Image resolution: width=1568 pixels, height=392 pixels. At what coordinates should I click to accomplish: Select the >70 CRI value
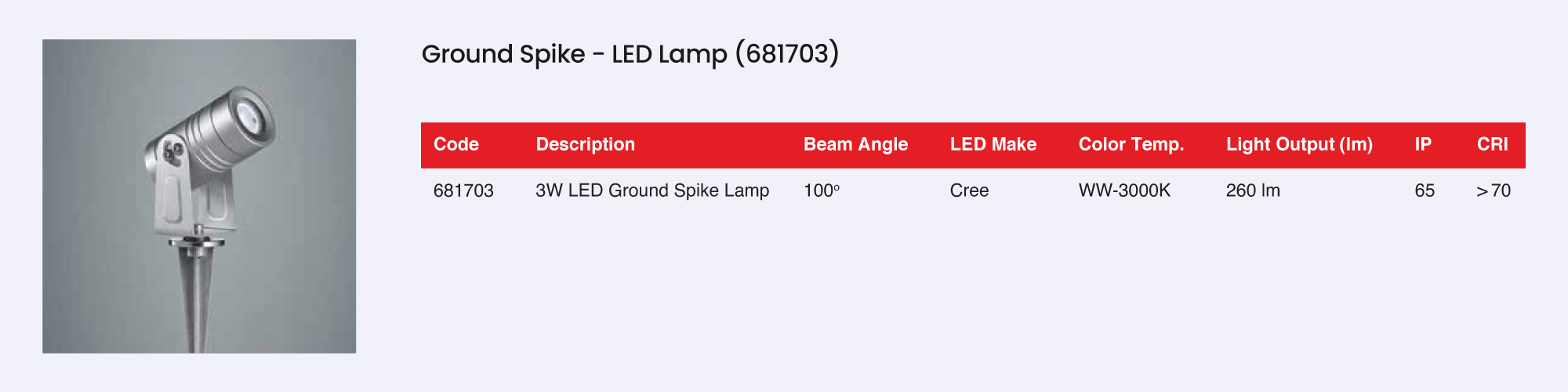click(x=1493, y=191)
